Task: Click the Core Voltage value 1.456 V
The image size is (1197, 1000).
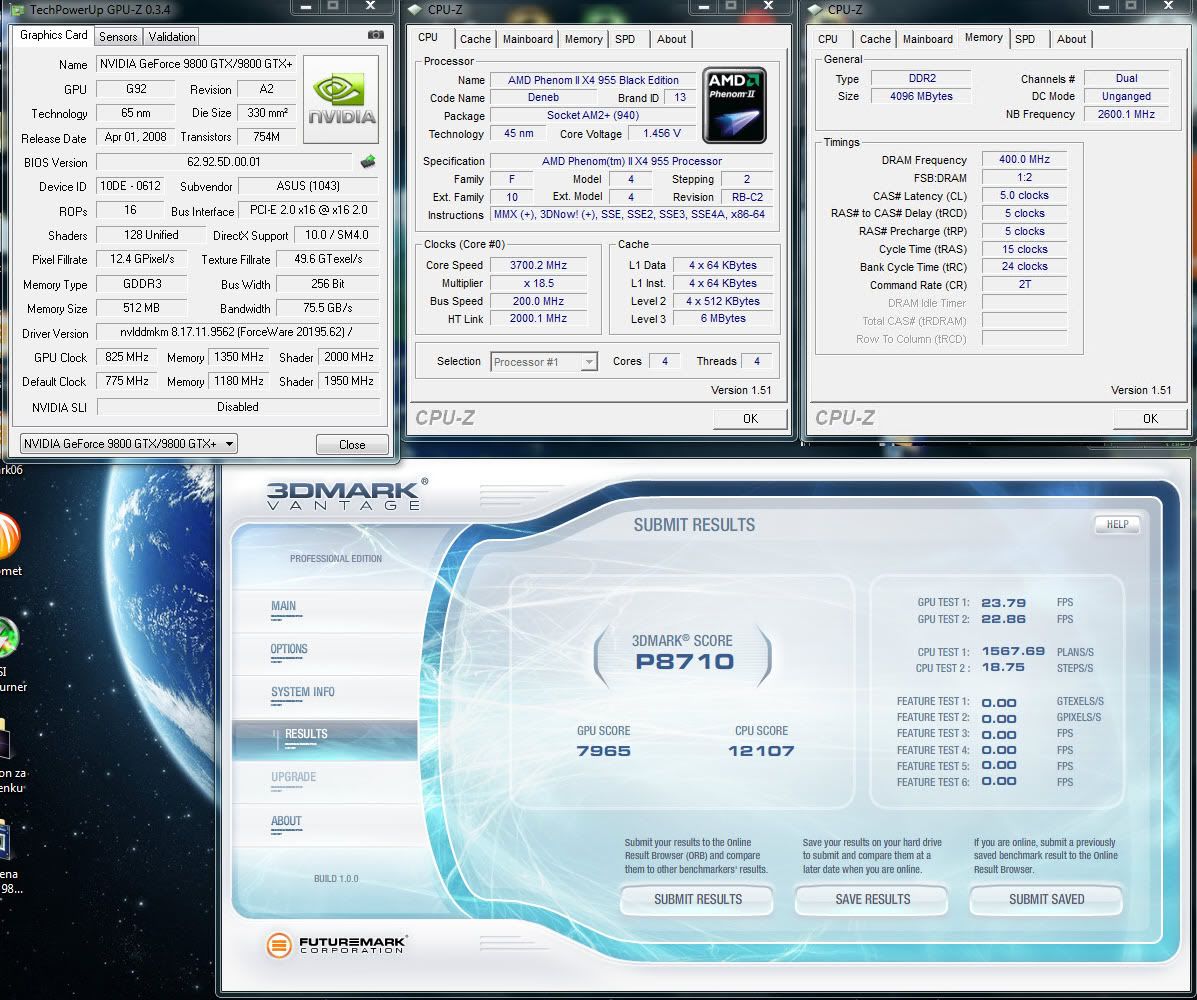Action: 662,134
